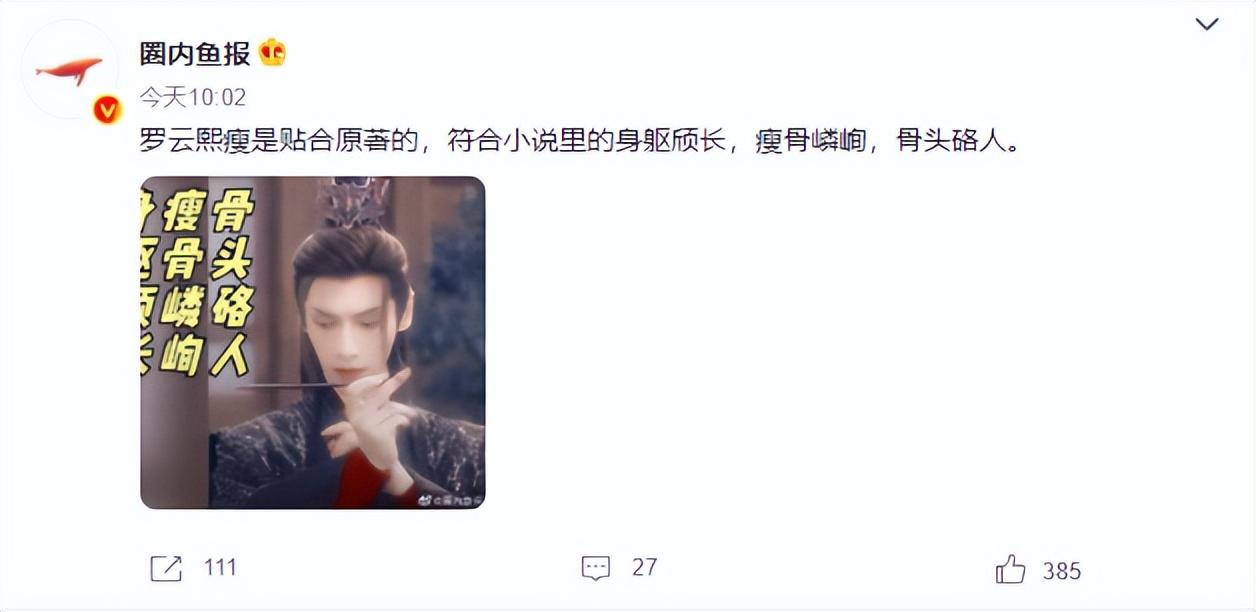Click the ornate hair crown in photo
The width and height of the screenshot is (1256, 612).
(x=352, y=202)
